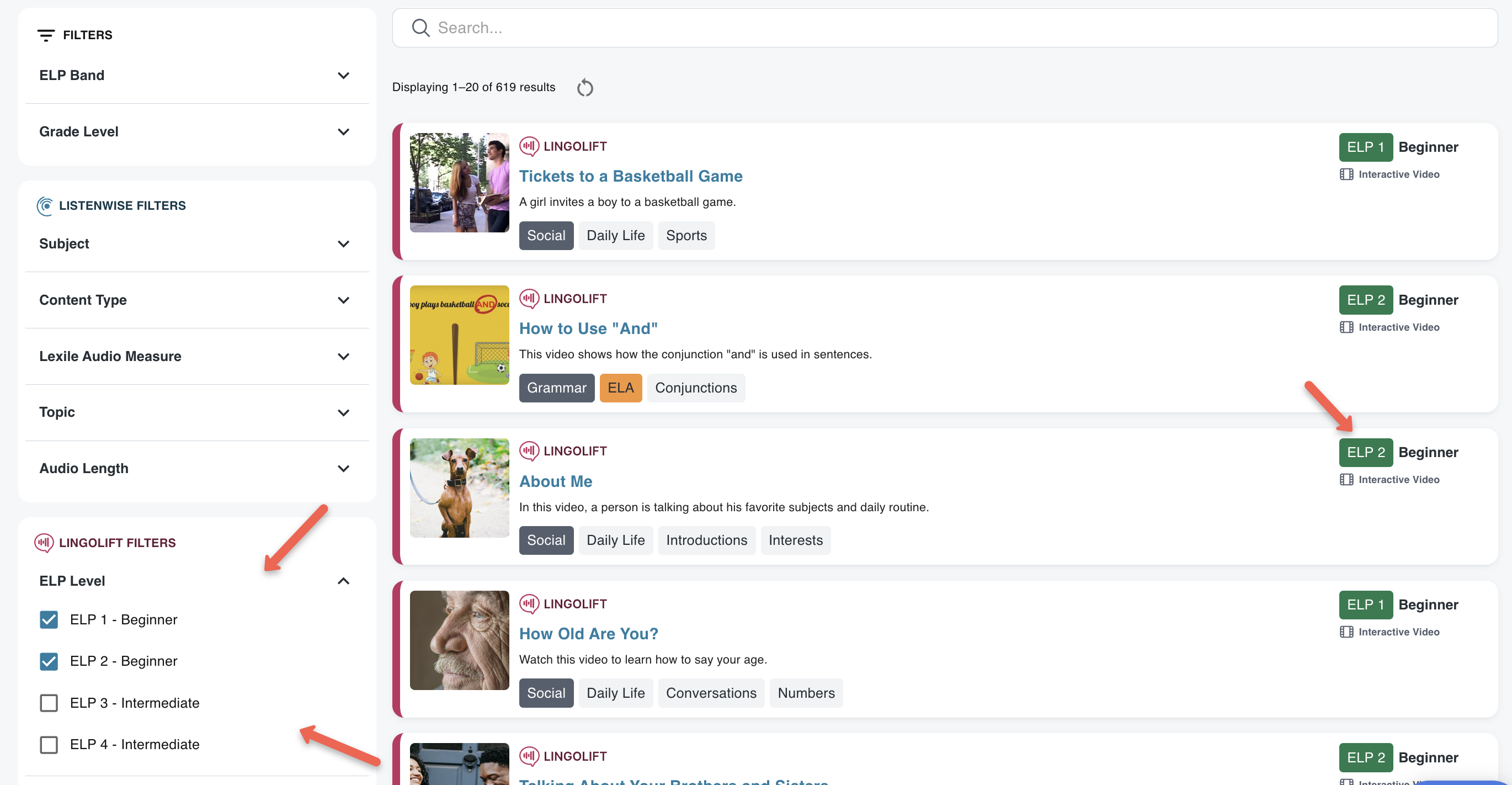Click Lingolift icon on How to Use "And" card

click(x=529, y=298)
